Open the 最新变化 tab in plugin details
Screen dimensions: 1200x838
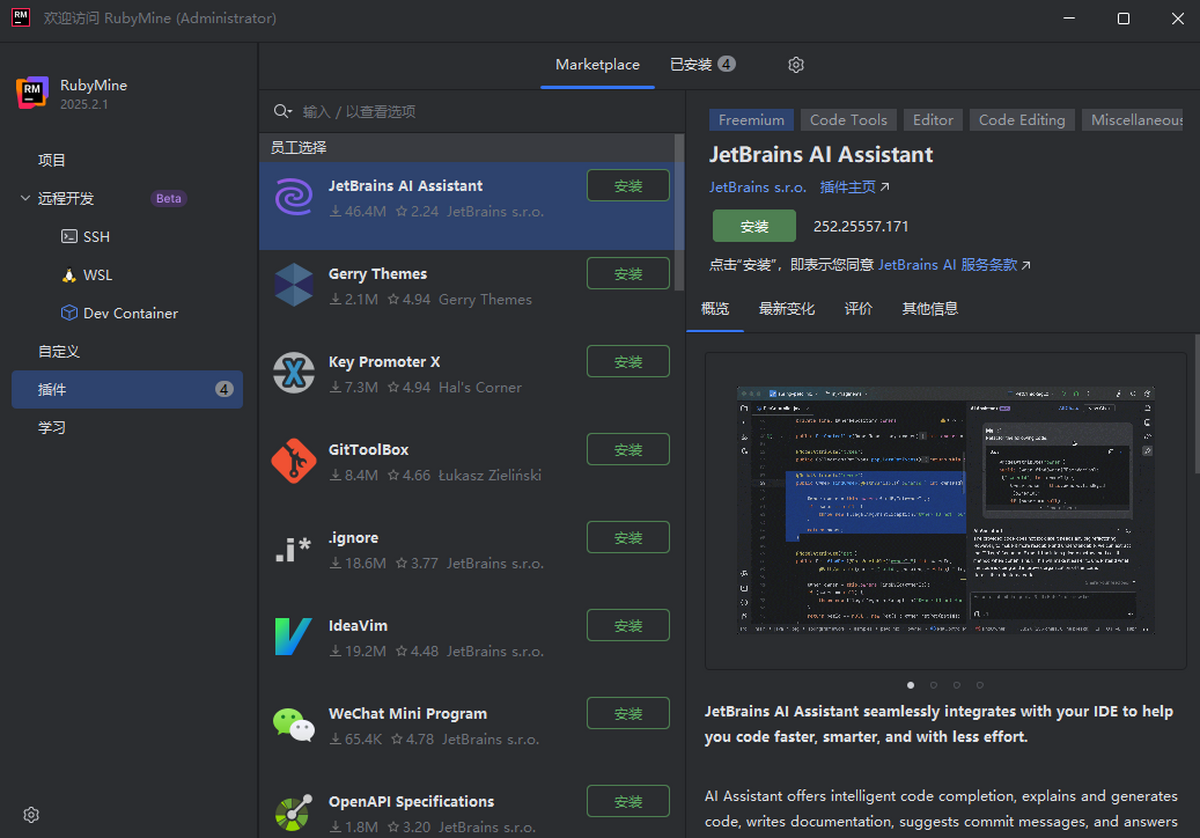(x=786, y=309)
